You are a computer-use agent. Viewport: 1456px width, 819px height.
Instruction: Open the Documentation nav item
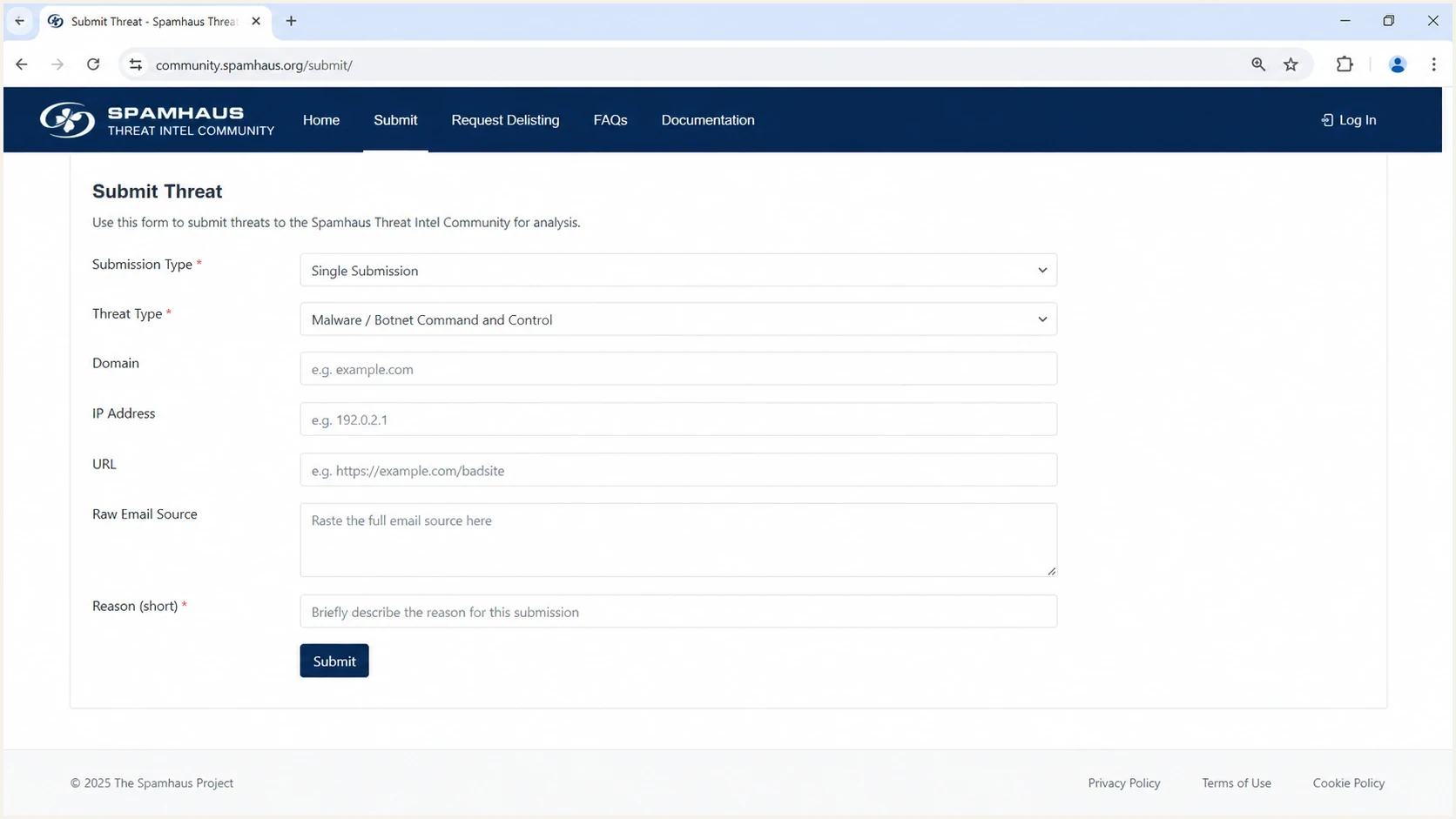(x=708, y=120)
